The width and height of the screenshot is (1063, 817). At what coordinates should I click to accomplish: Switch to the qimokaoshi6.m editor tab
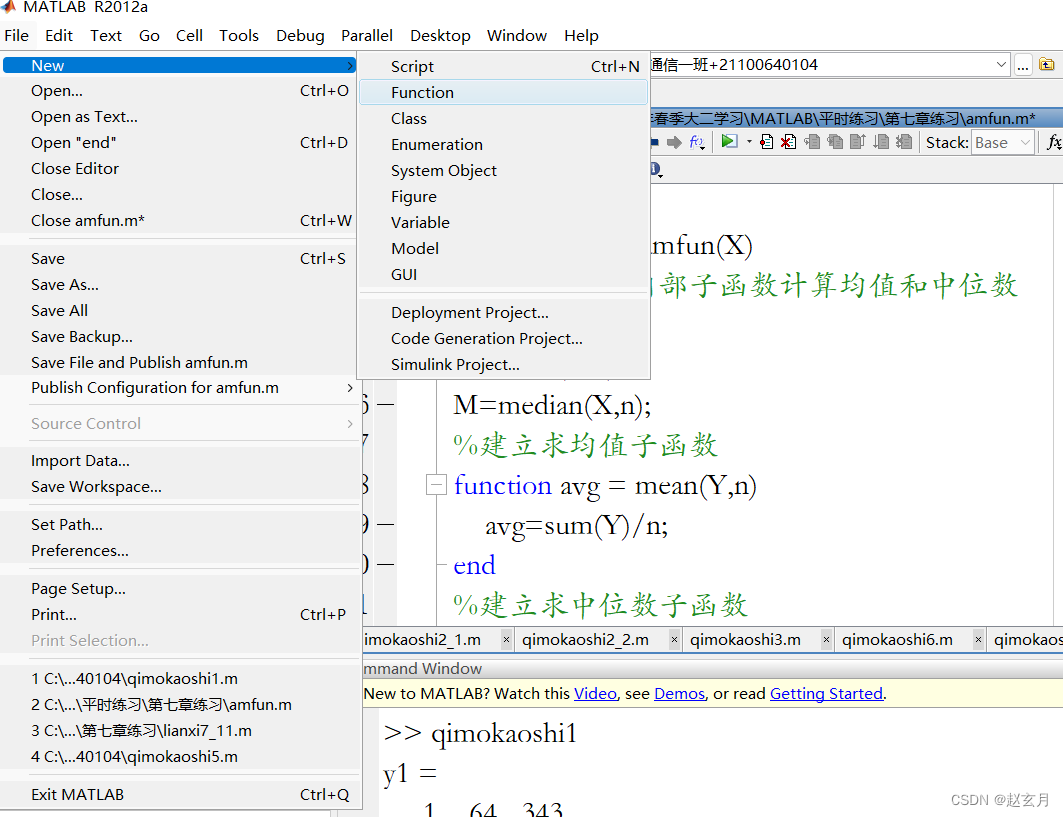coord(897,639)
